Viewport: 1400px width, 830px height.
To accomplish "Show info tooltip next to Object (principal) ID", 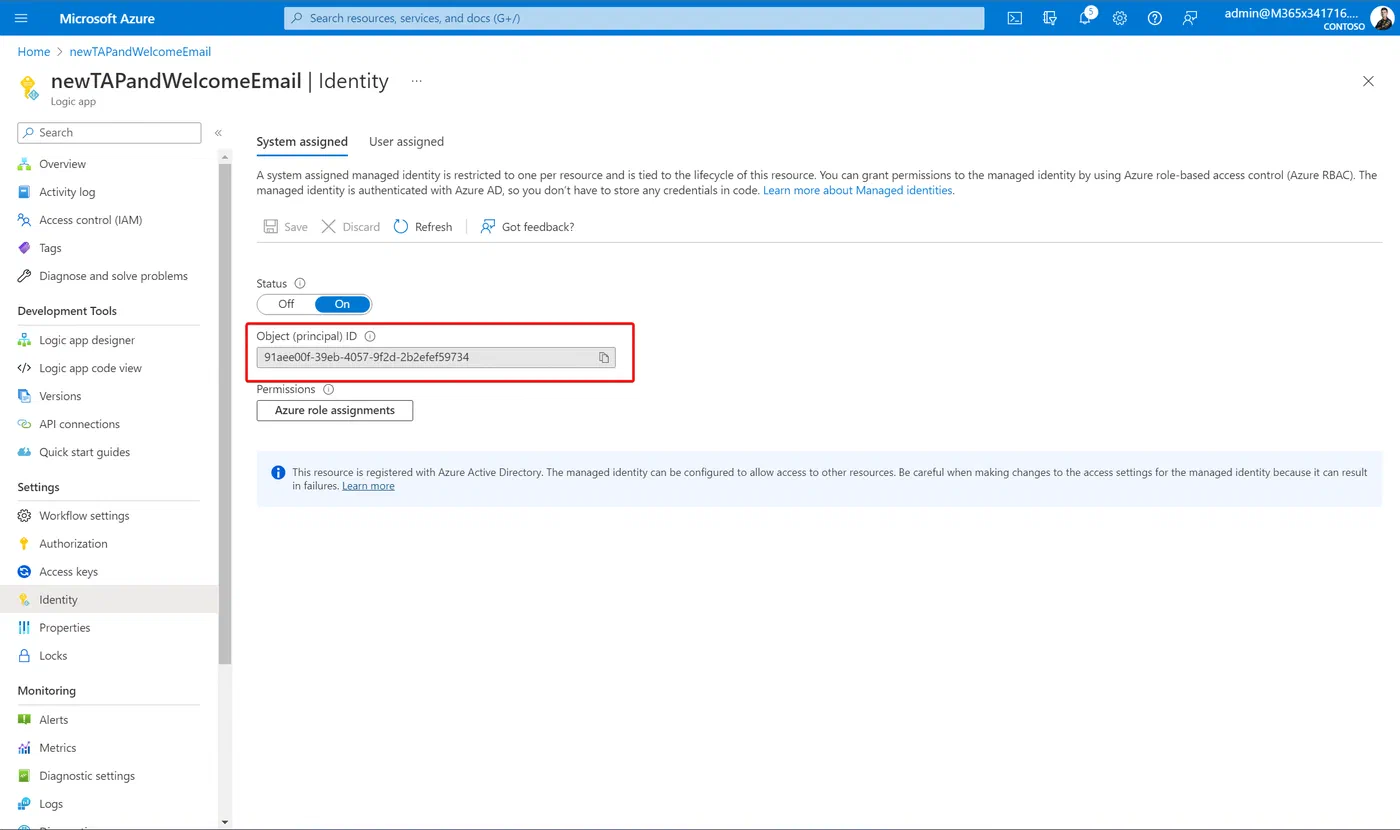I will click(x=370, y=336).
